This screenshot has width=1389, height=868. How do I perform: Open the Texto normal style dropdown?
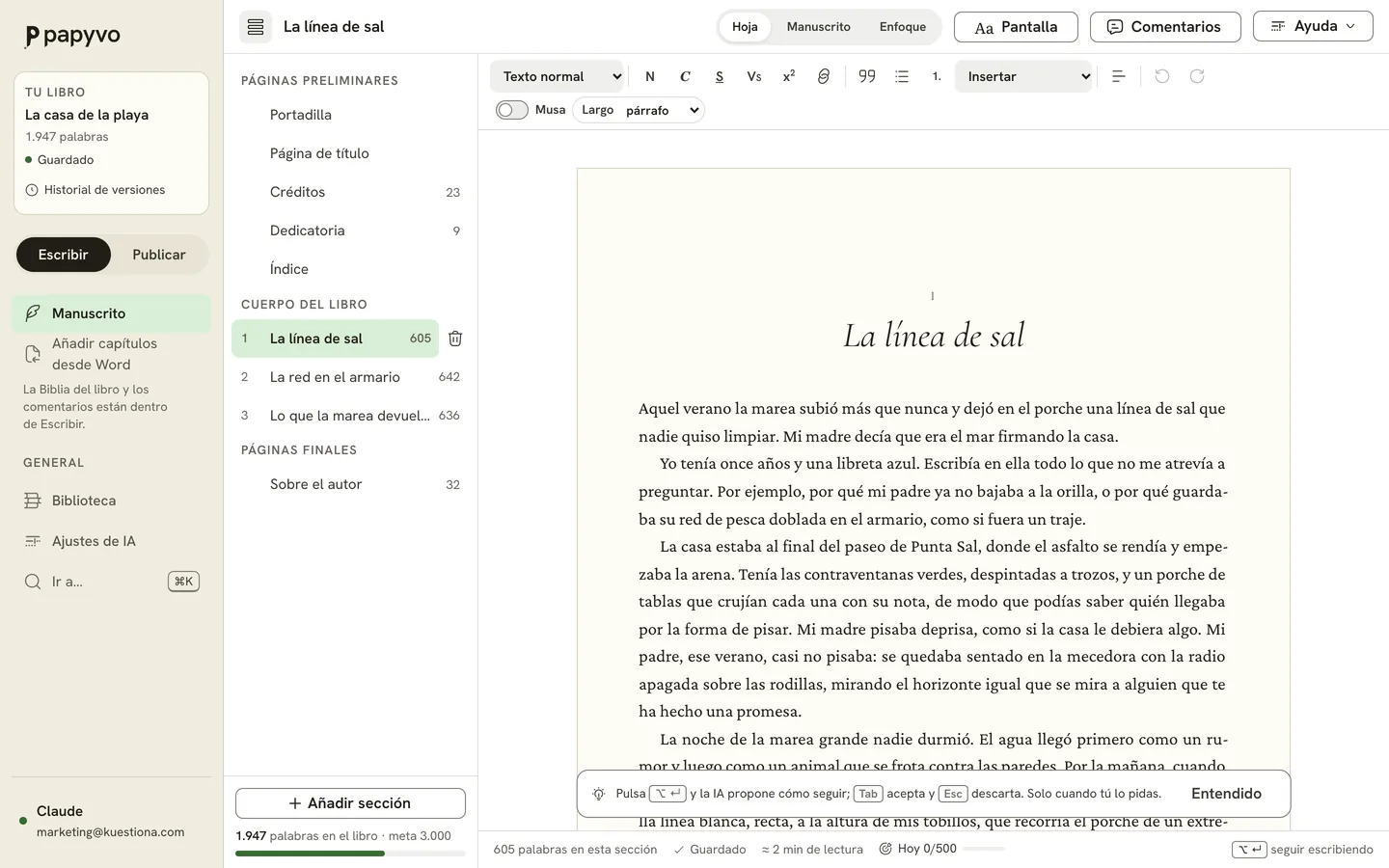558,76
